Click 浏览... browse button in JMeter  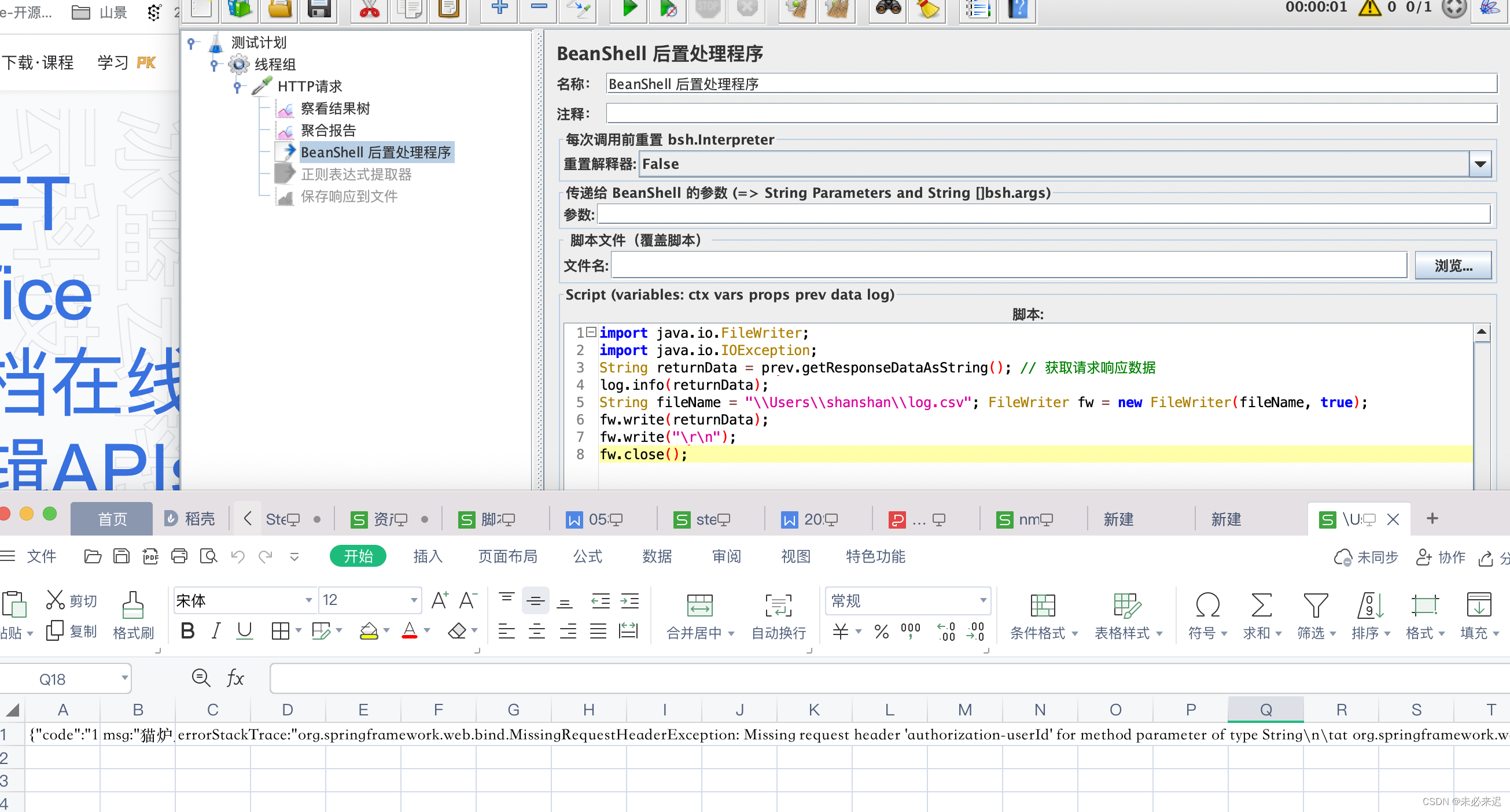[1453, 266]
